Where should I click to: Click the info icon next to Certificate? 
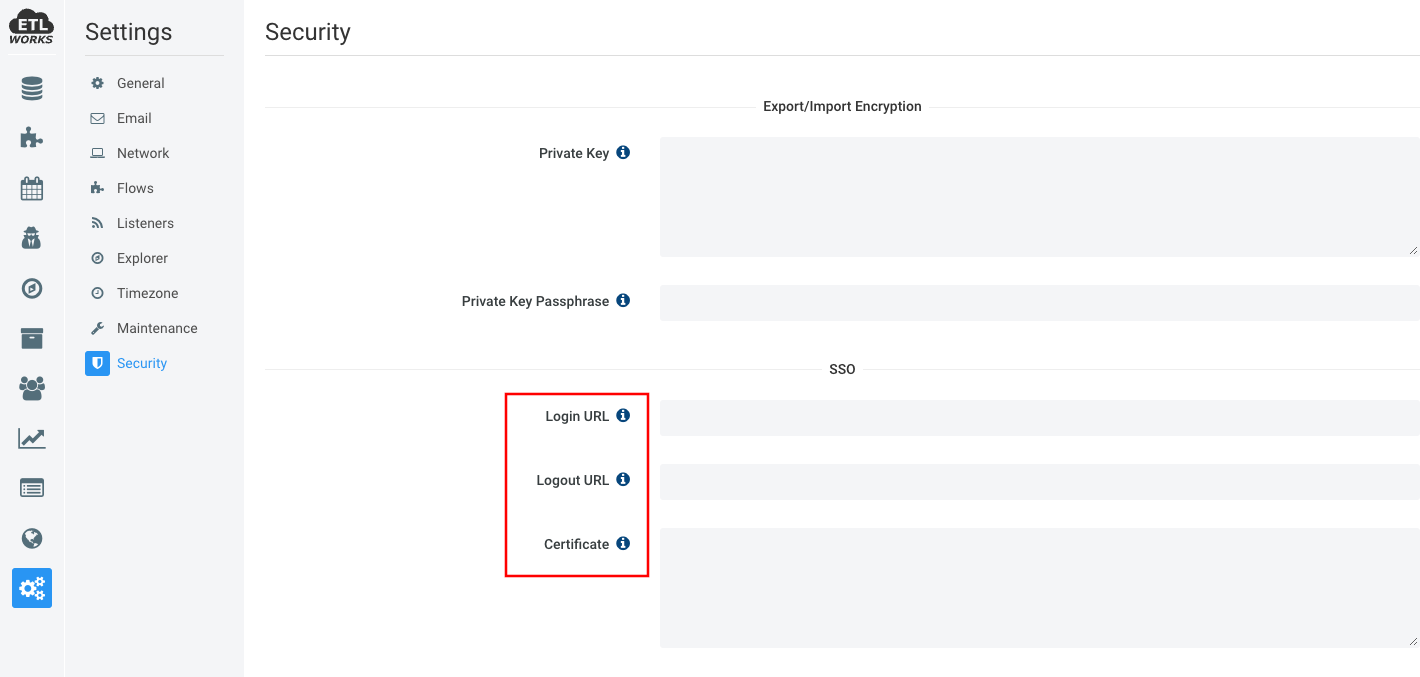[x=623, y=543]
